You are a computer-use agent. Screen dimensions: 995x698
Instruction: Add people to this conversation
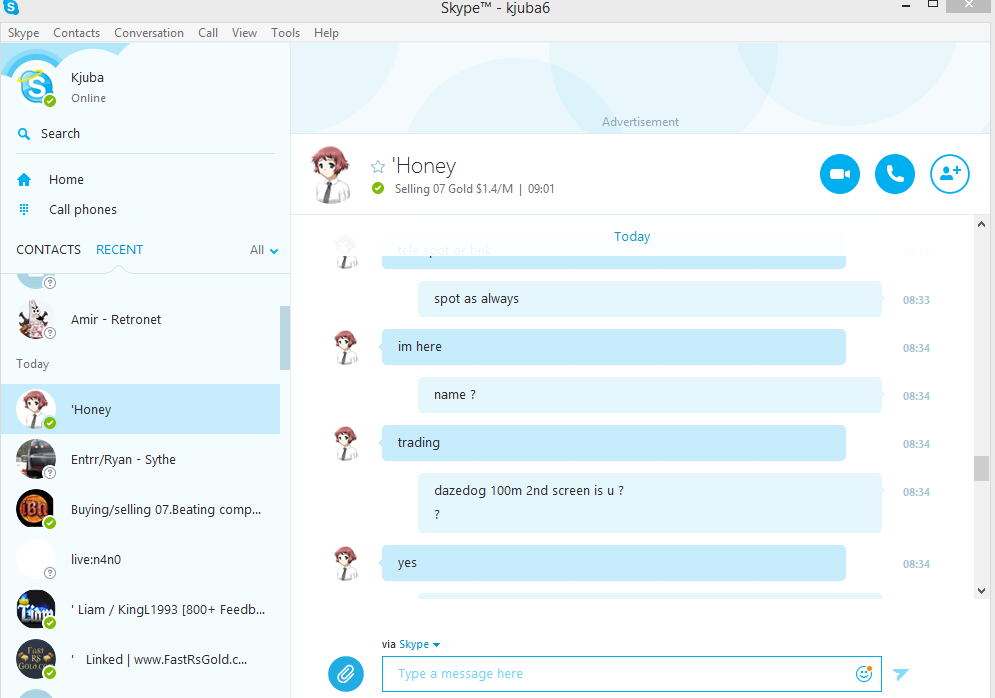coord(950,174)
